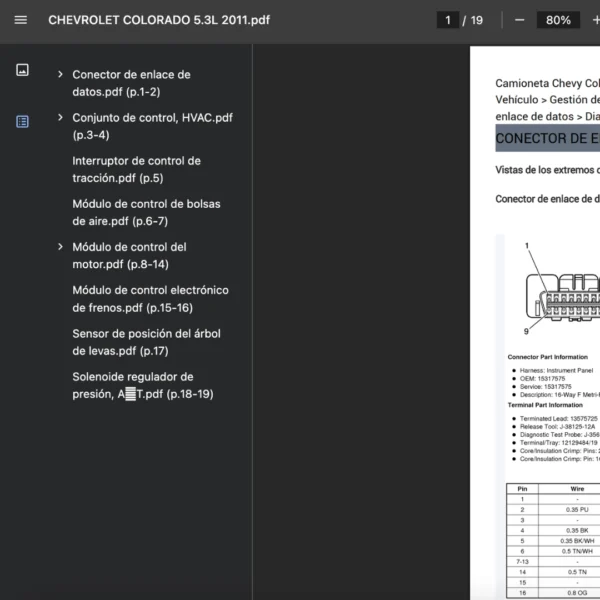Click the highlighted CONECTOR DE heading
The image size is (600, 600).
548,138
